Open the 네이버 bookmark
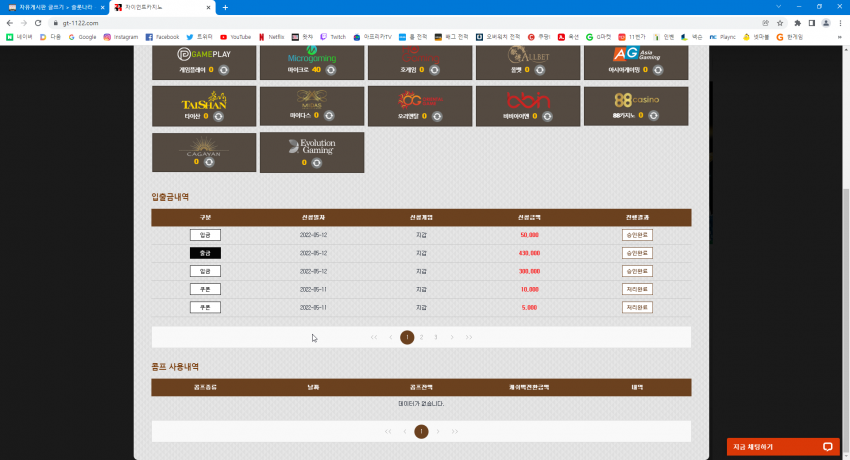The height and width of the screenshot is (460, 850). click(19, 37)
